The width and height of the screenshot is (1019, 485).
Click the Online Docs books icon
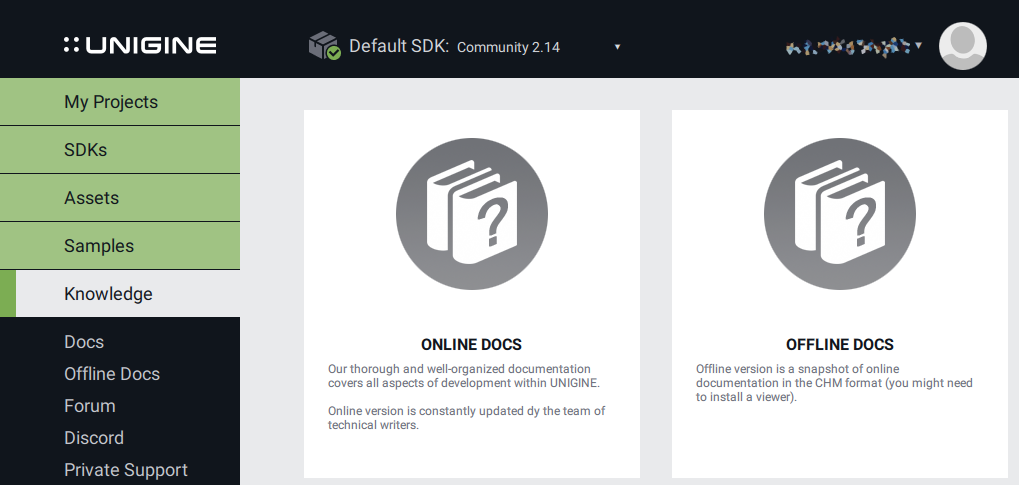click(x=471, y=213)
